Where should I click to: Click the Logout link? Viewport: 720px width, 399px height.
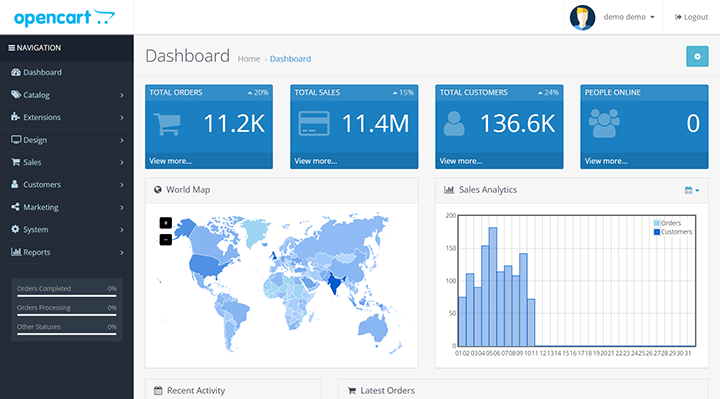pyautogui.click(x=692, y=17)
